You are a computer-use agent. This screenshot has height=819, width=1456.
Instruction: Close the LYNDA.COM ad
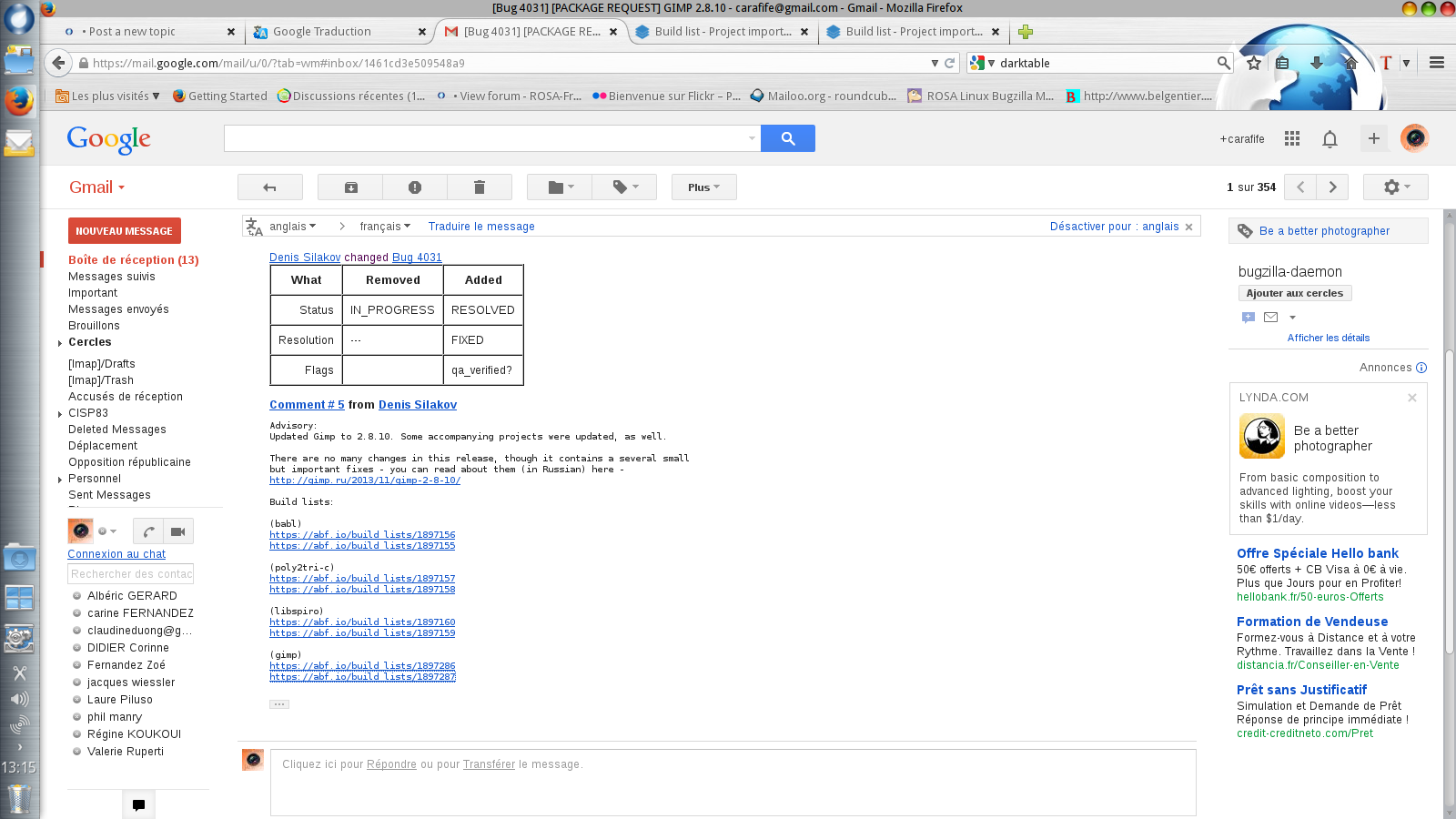coord(1412,398)
